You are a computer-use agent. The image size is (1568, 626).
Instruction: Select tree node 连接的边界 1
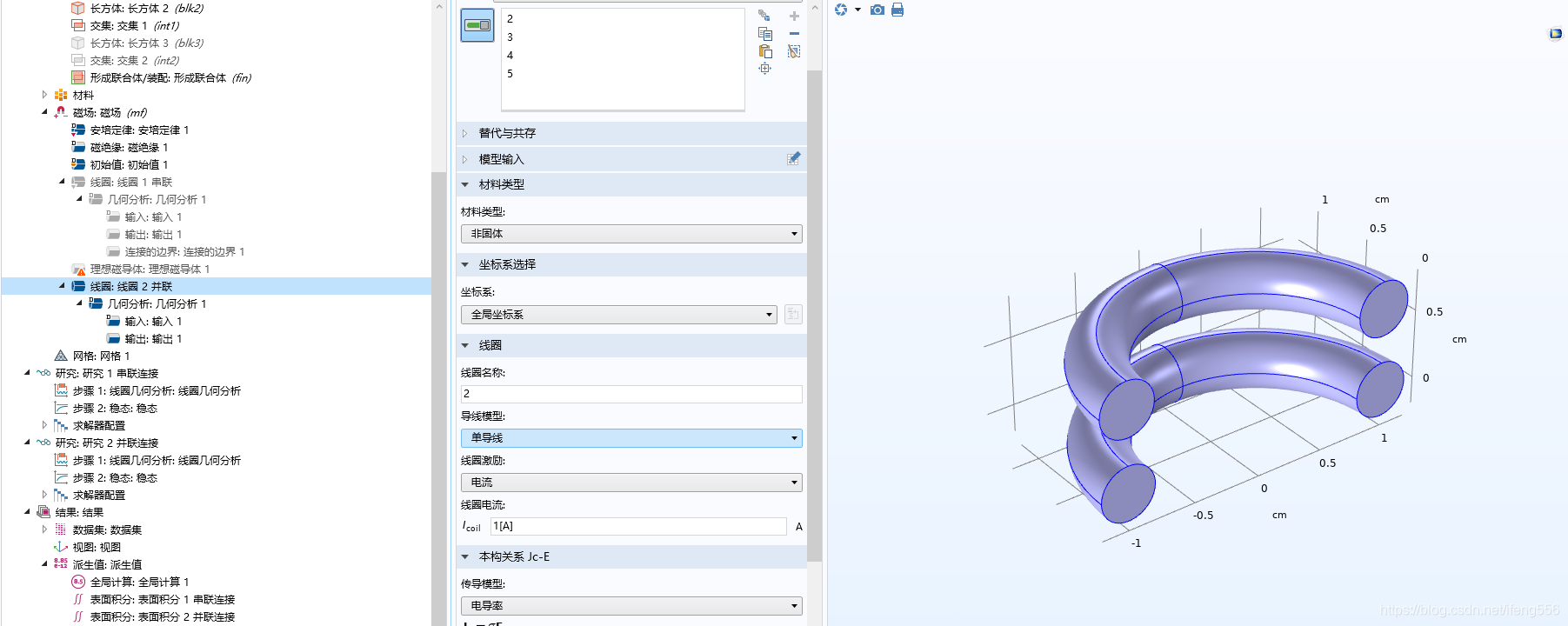(x=176, y=251)
